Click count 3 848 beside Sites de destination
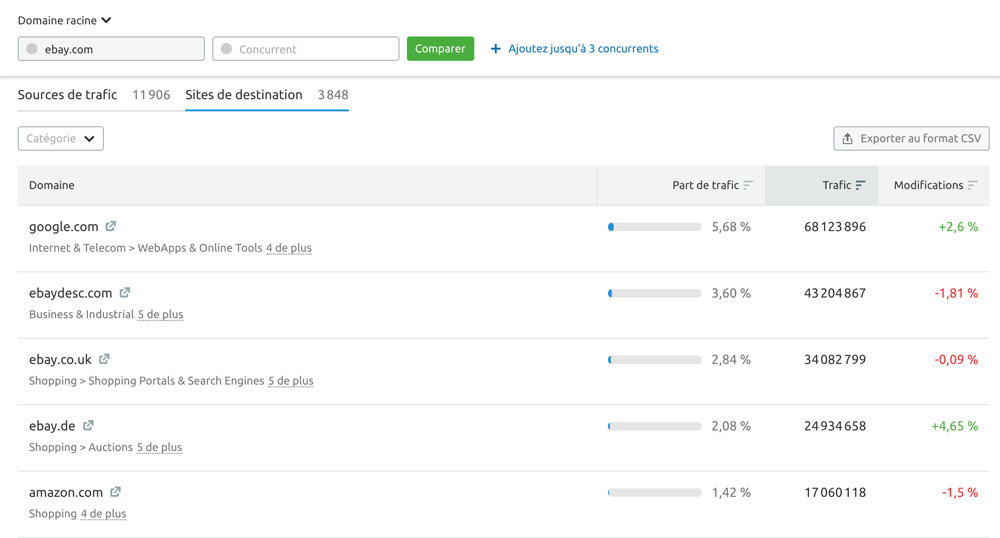The image size is (1000, 538). click(333, 94)
